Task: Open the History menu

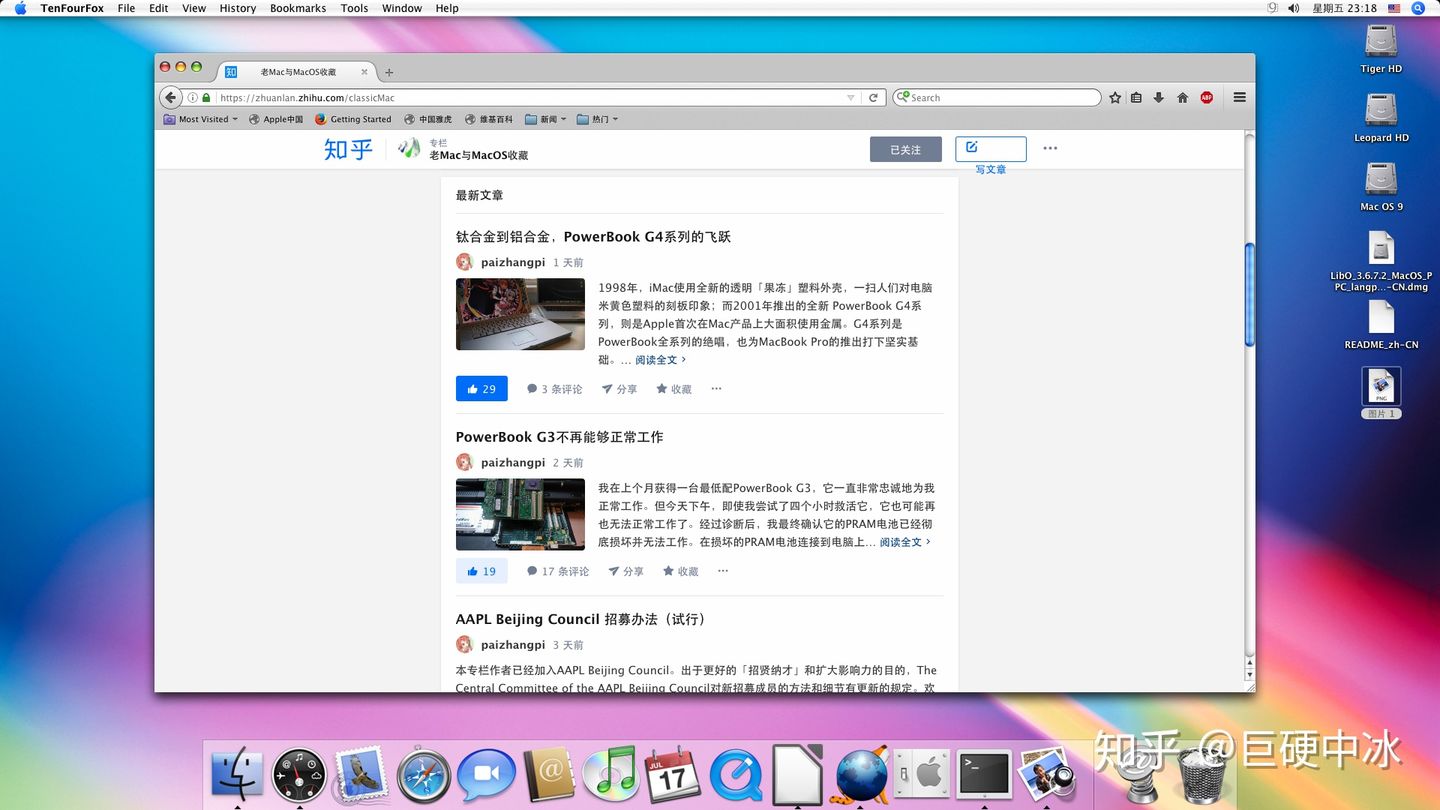Action: tap(237, 8)
